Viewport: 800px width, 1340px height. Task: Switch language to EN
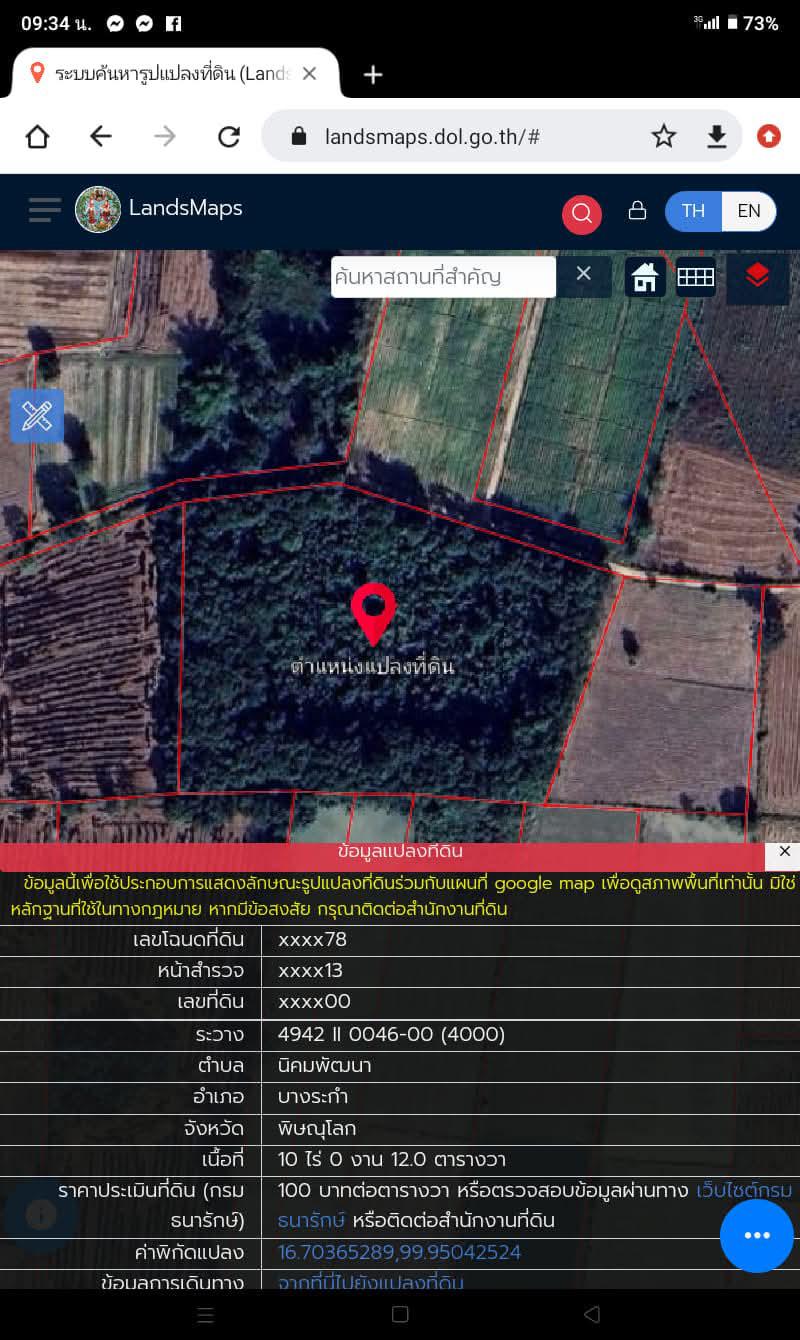[749, 211]
